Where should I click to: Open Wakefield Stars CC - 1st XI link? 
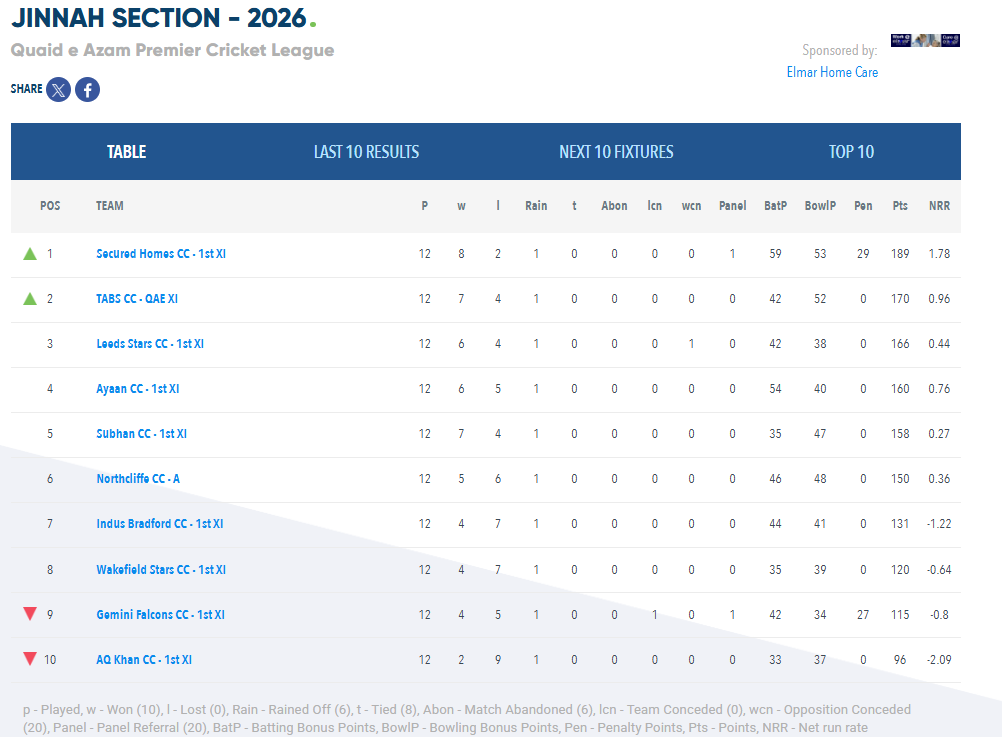tap(161, 570)
